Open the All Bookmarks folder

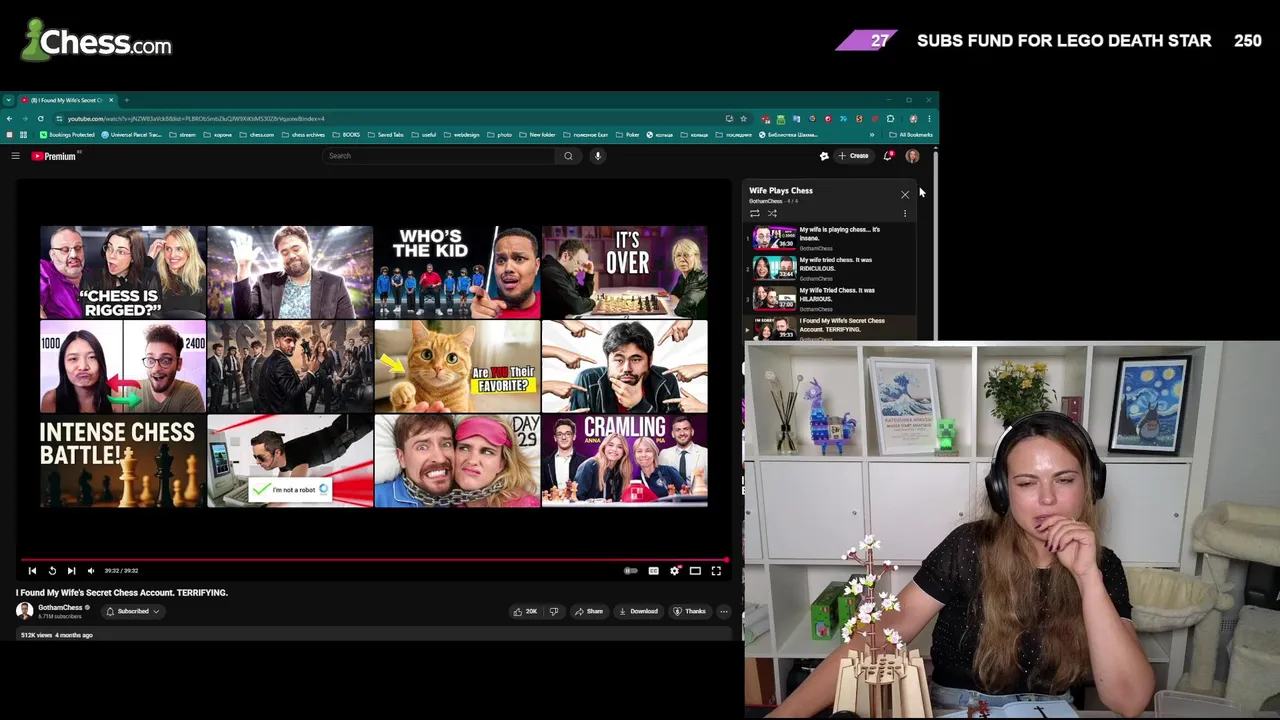point(911,135)
